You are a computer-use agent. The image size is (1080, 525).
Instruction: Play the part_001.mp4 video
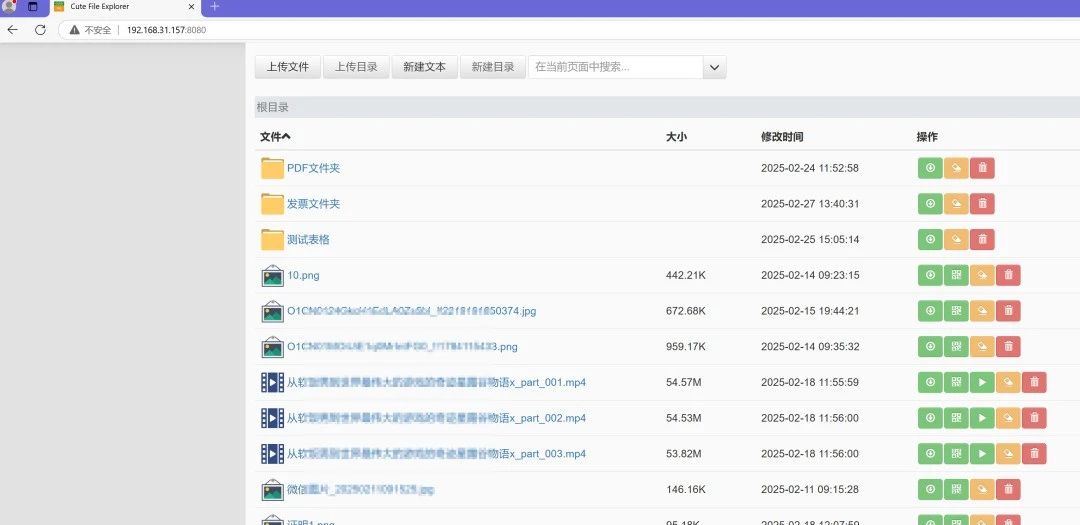pyautogui.click(x=982, y=382)
